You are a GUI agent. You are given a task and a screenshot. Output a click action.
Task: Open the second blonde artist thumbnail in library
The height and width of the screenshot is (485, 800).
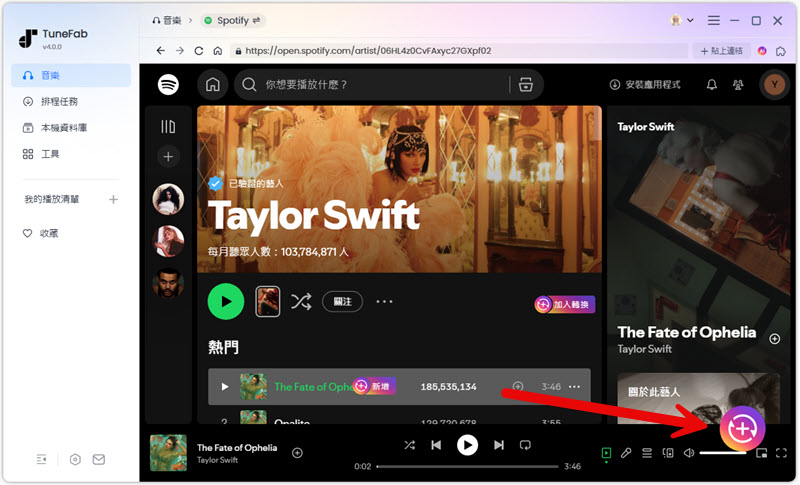168,241
